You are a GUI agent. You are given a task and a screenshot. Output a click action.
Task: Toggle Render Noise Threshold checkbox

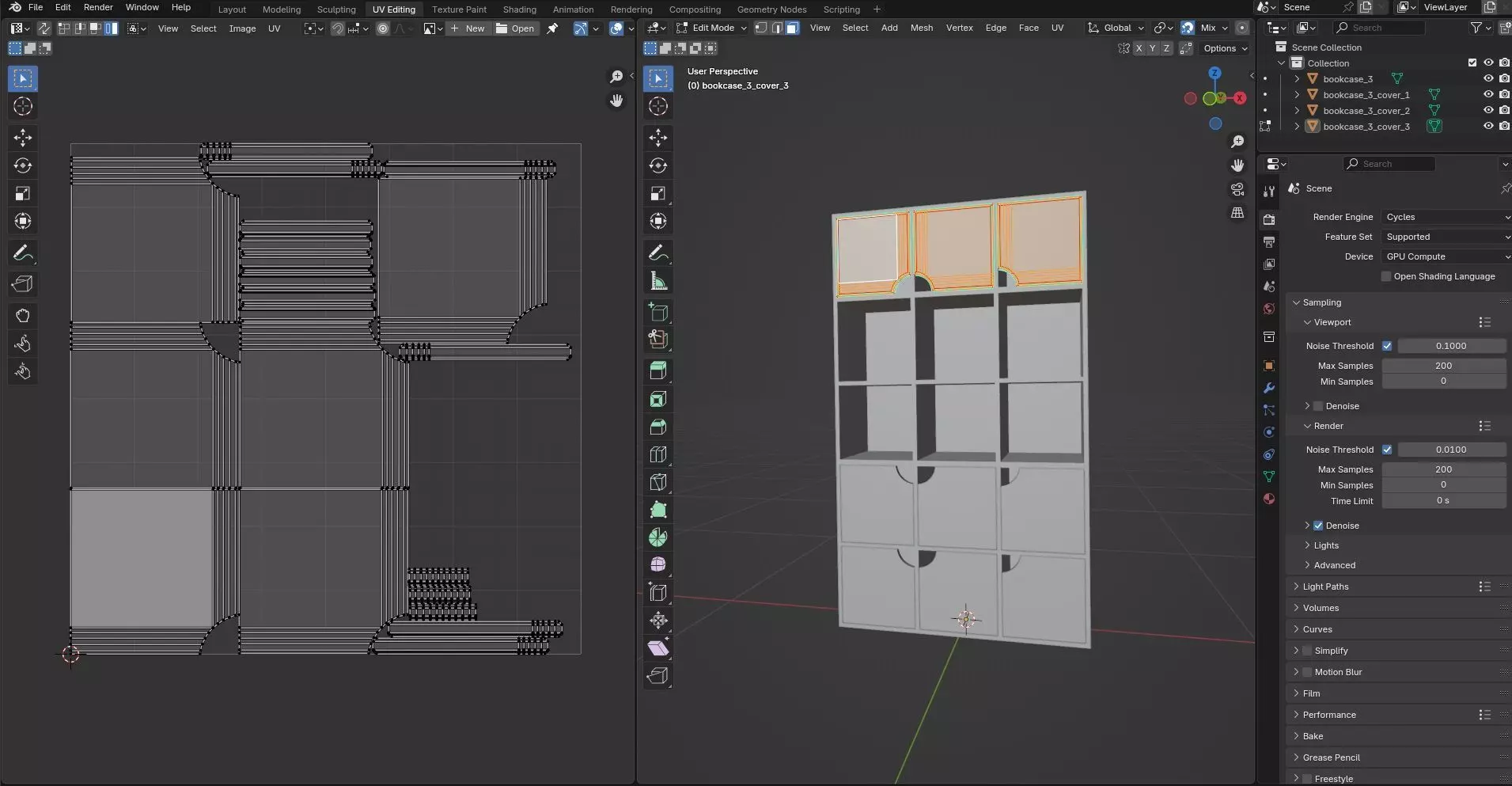pyautogui.click(x=1387, y=450)
